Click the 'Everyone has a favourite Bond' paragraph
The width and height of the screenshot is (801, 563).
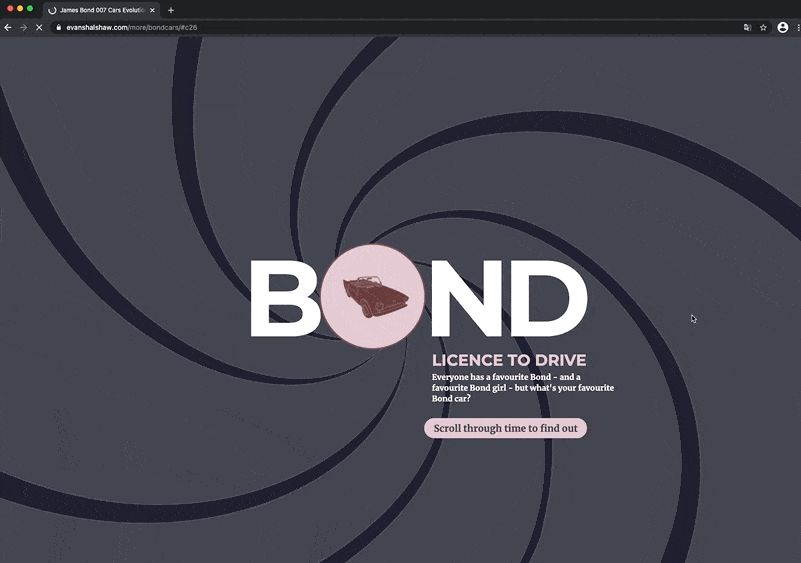pos(523,388)
